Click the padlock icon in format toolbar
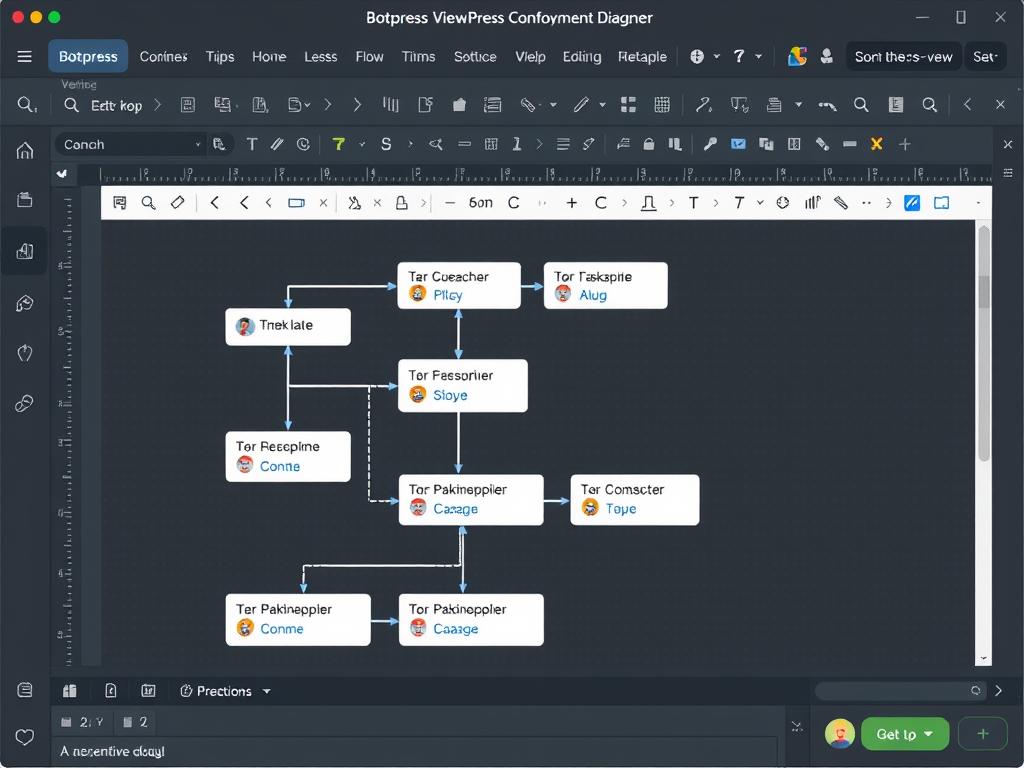This screenshot has width=1024, height=768. click(648, 144)
